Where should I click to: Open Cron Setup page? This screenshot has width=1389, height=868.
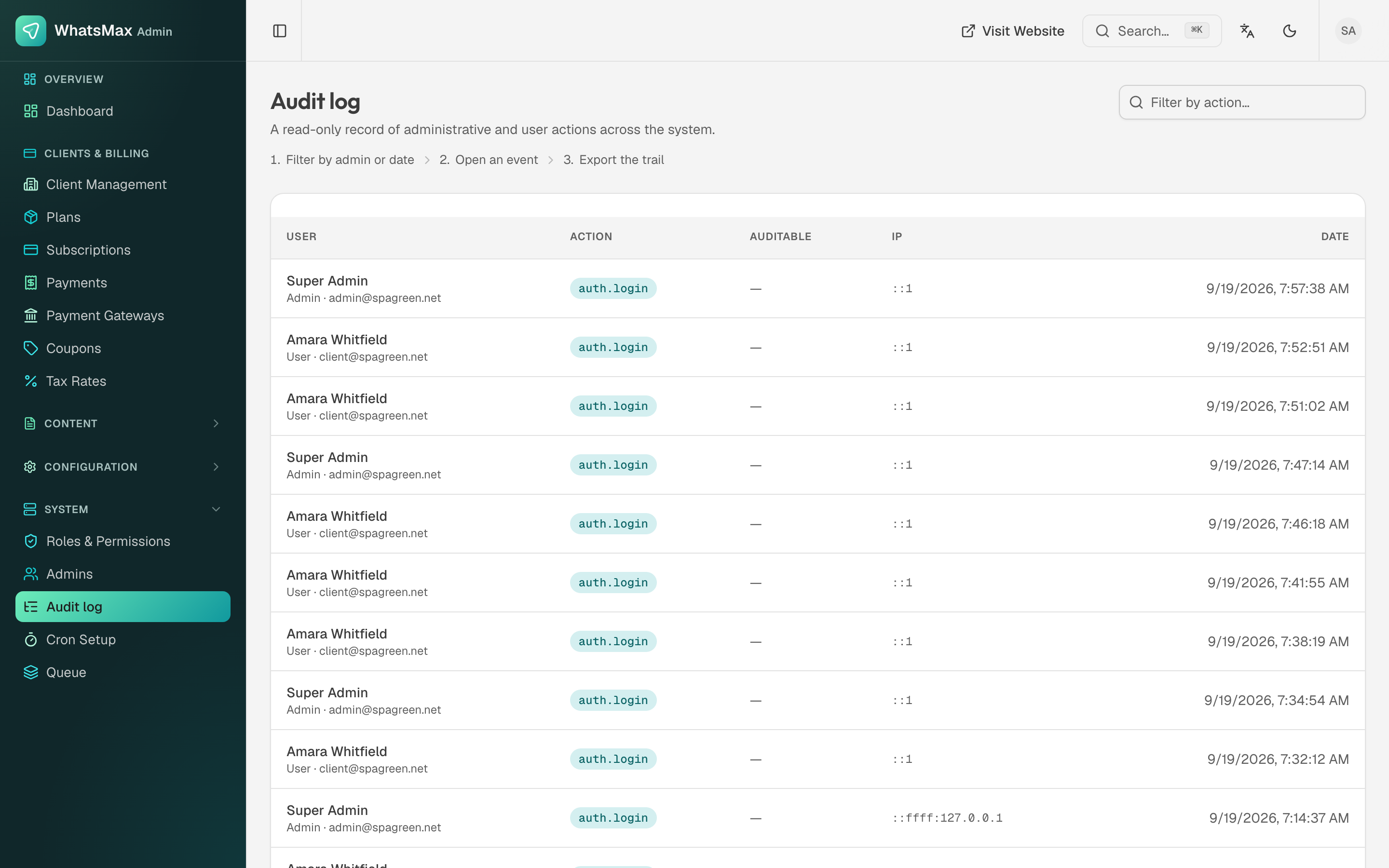(x=123, y=639)
